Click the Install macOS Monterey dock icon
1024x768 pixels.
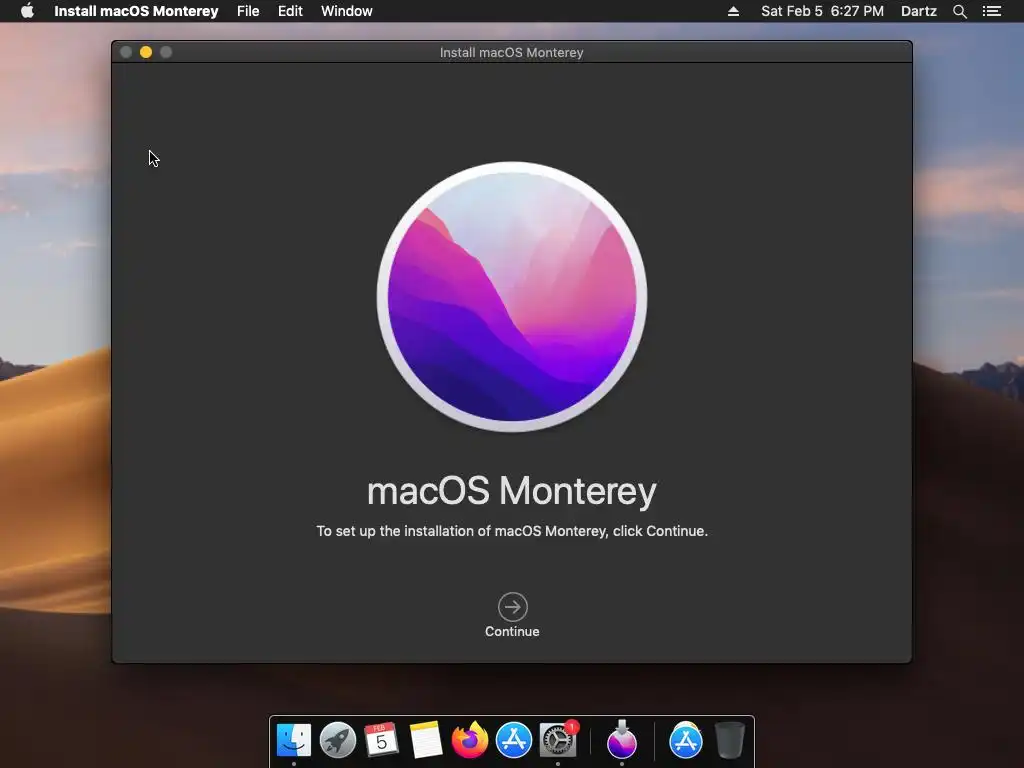(622, 739)
